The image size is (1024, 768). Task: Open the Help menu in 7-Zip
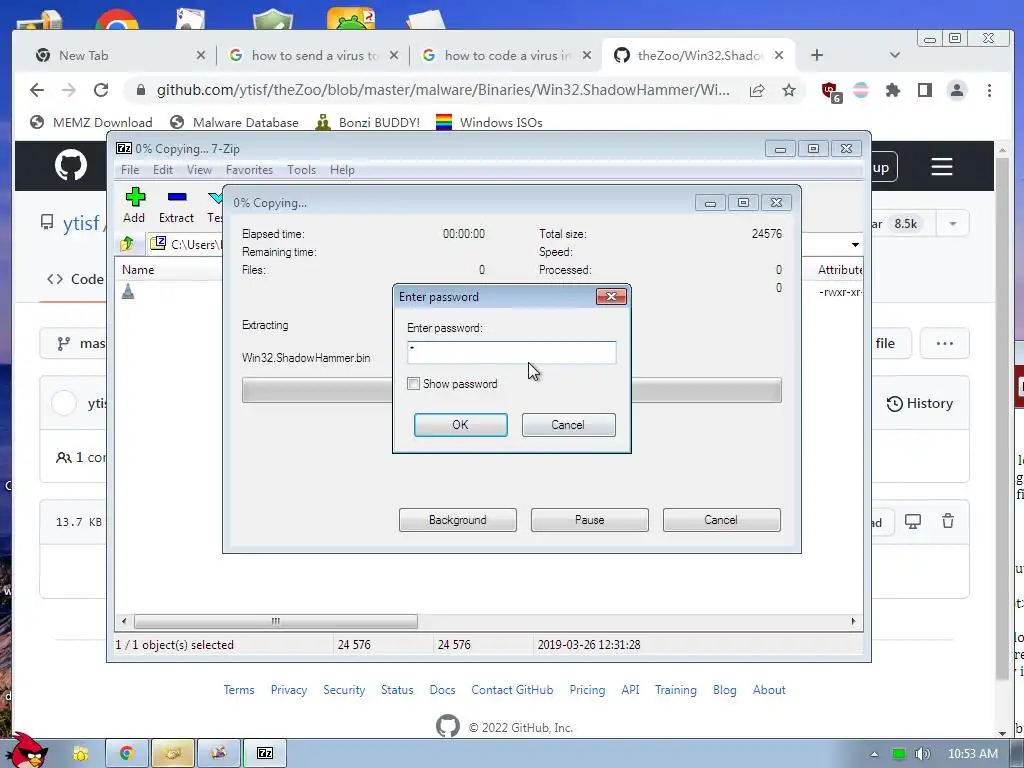point(342,170)
